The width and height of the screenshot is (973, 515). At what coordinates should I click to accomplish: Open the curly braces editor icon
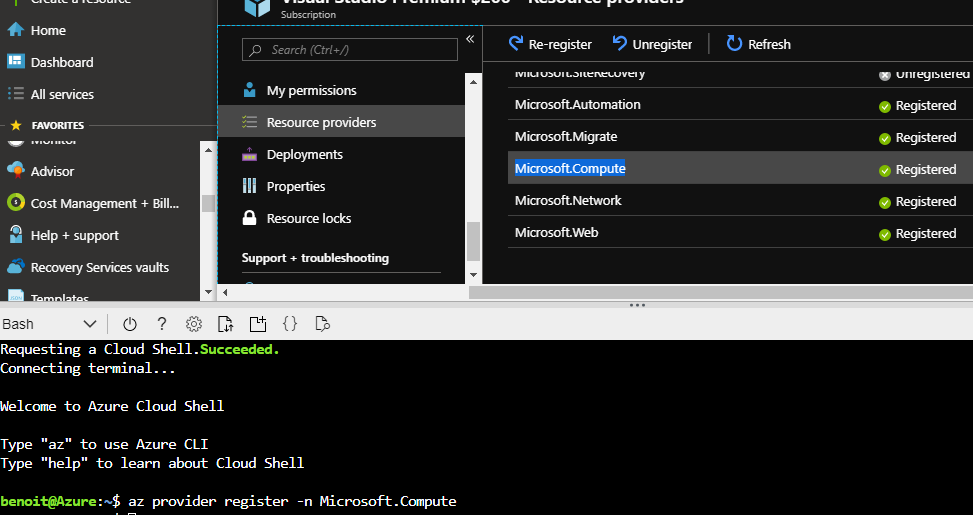point(290,324)
